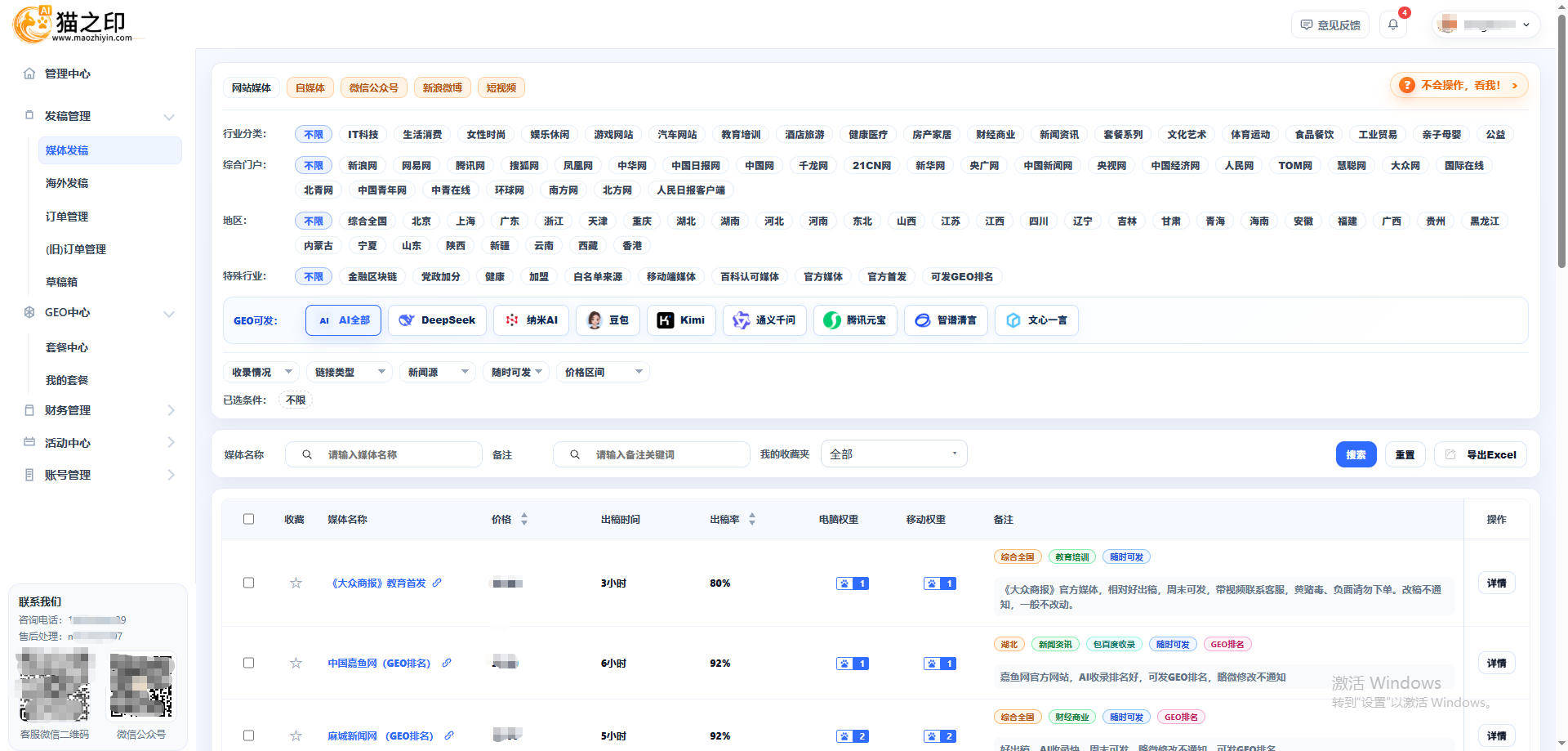Expand the 账号管理 menu arrow
Screen dimensions: 1568x751
(x=171, y=475)
